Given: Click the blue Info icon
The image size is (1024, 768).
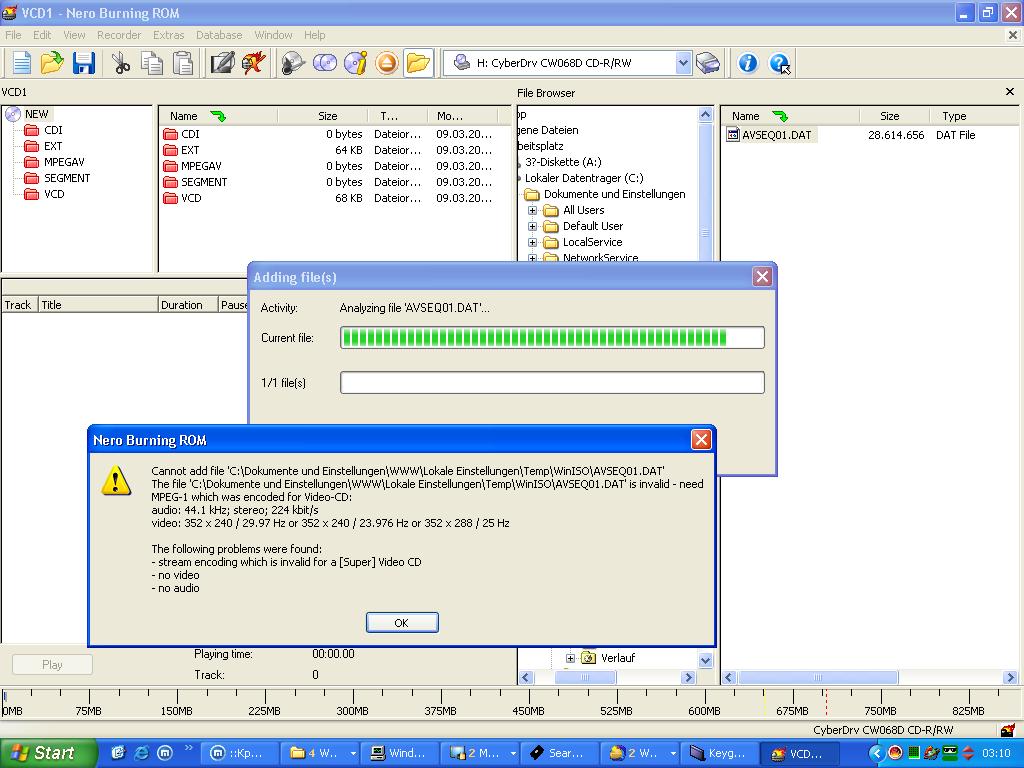Looking at the screenshot, I should click(747, 63).
